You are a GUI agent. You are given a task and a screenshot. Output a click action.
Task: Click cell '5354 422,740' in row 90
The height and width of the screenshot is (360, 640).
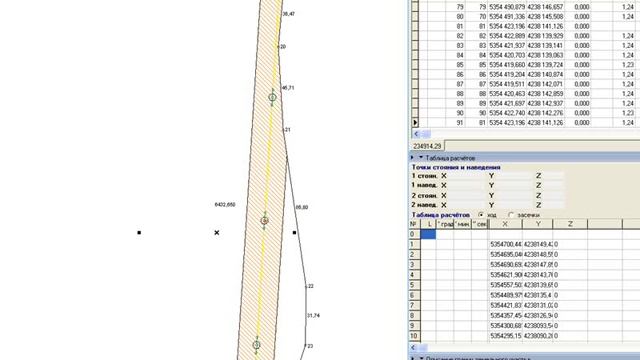507,113
